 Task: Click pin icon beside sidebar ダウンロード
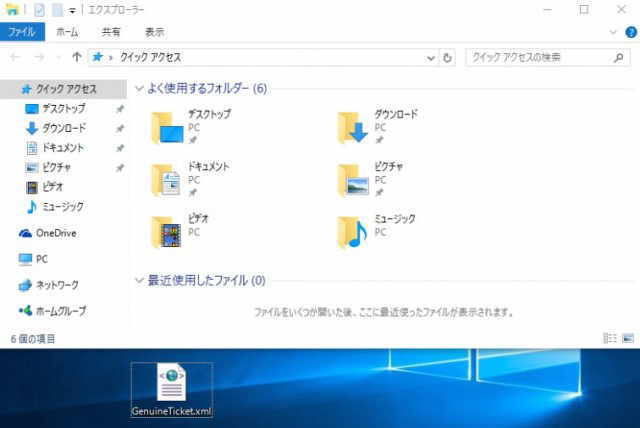pos(120,129)
